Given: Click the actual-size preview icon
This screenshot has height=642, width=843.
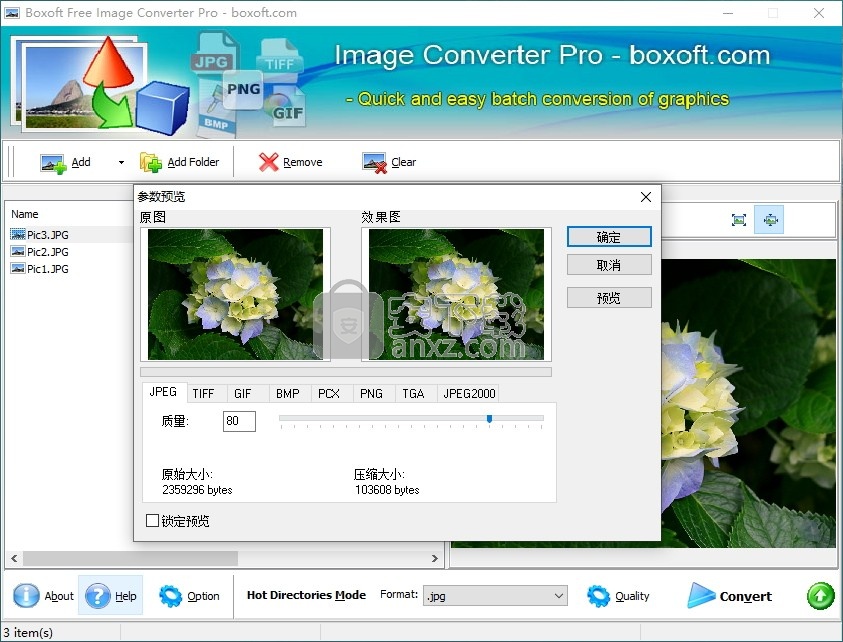Looking at the screenshot, I should point(769,219).
